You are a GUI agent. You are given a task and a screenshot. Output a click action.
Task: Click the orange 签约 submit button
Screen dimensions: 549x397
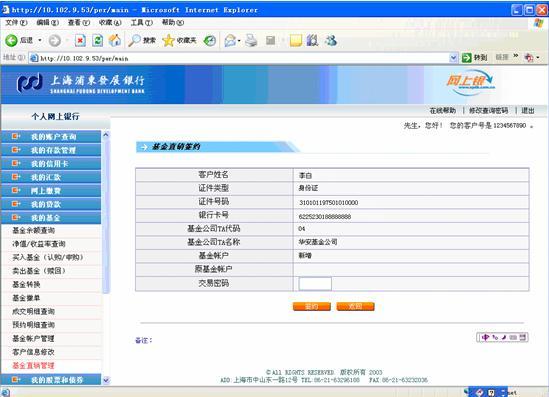[x=312, y=307]
